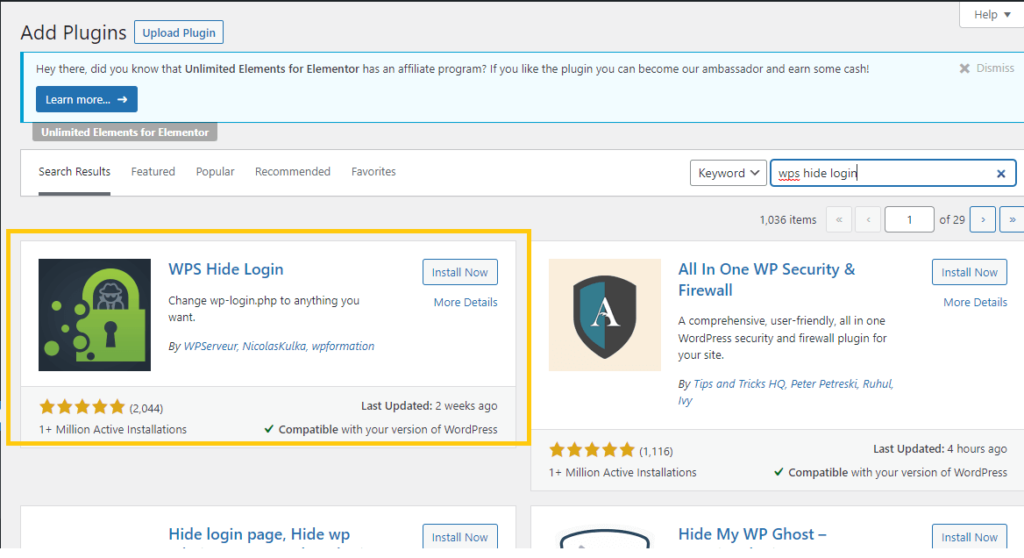1024x558 pixels.
Task: Dismiss the Unlimited Elements notice
Action: [x=986, y=68]
